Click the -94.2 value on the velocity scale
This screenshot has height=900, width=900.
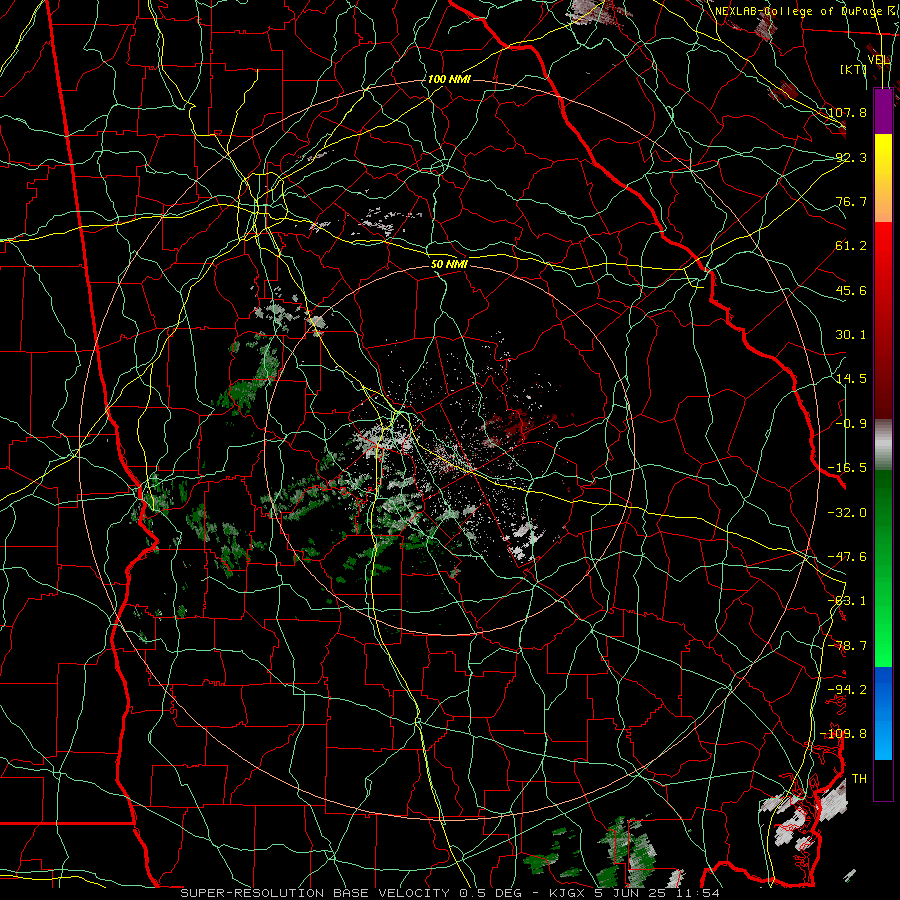point(848,690)
